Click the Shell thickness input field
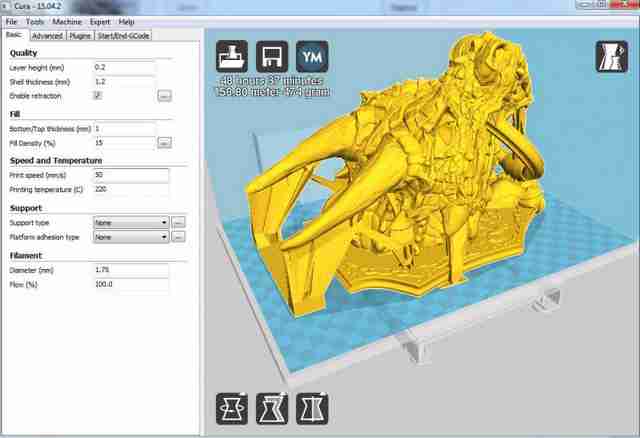The width and height of the screenshot is (640, 438). pyautogui.click(x=124, y=82)
